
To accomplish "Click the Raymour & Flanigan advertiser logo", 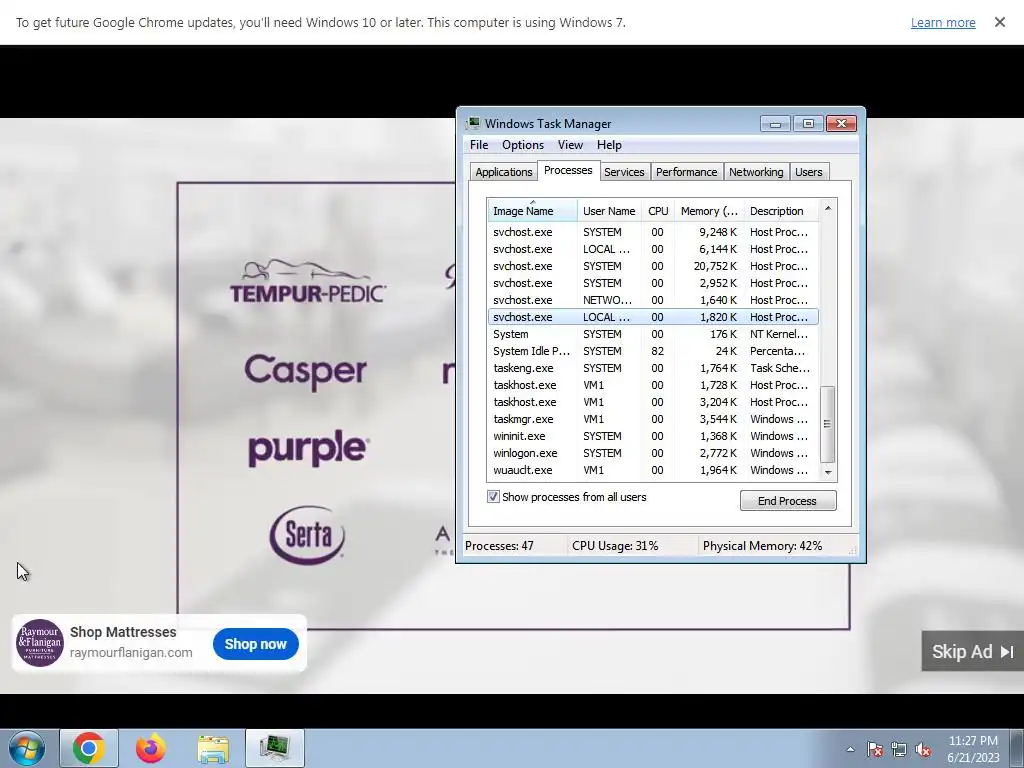I will [x=40, y=643].
